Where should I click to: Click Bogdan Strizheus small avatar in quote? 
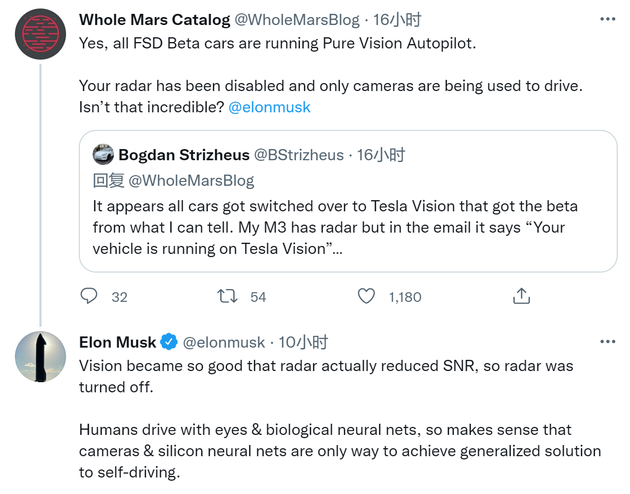(103, 155)
